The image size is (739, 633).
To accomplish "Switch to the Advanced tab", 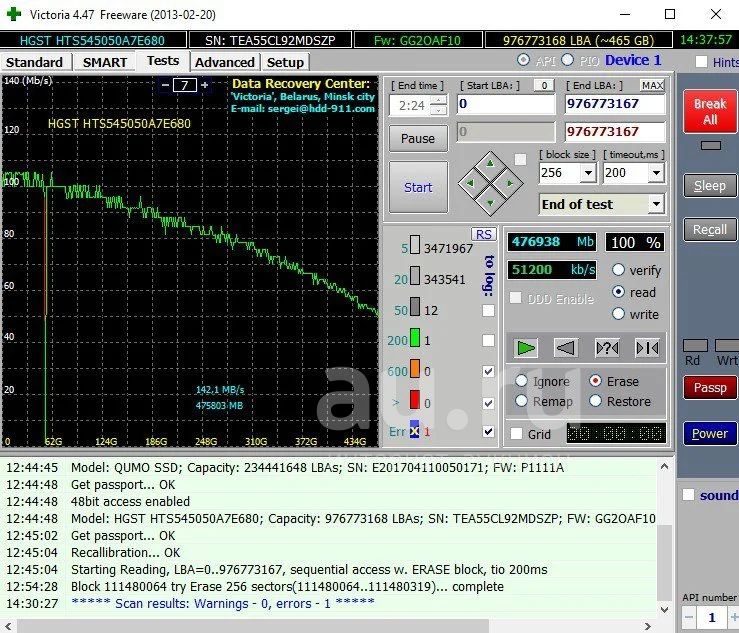I will click(x=225, y=62).
